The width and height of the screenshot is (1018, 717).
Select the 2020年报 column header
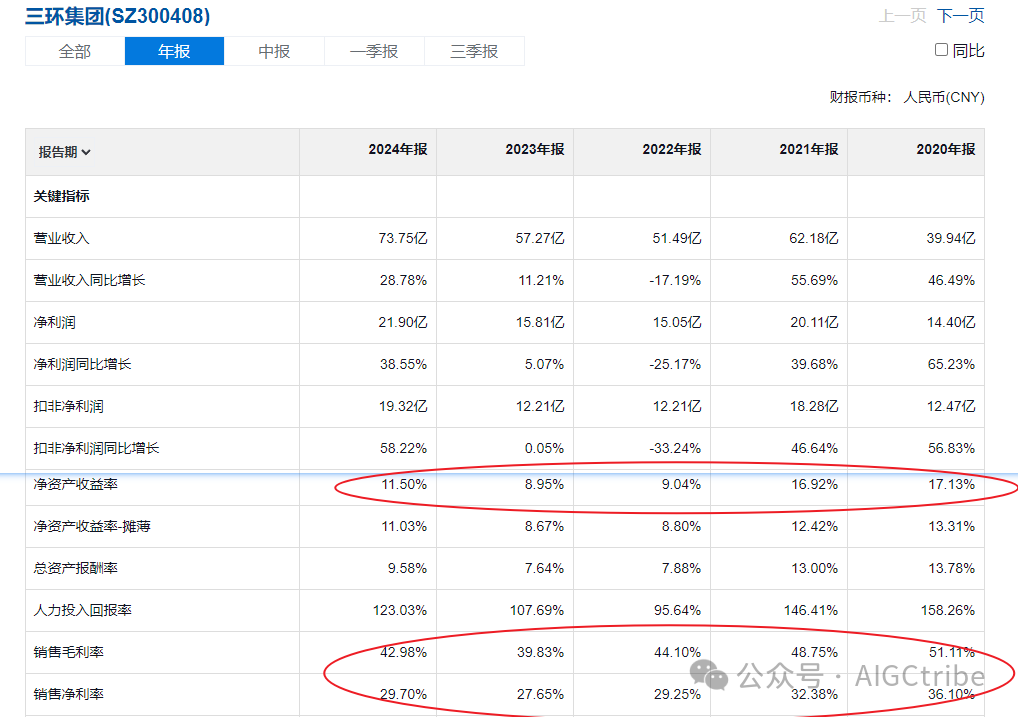click(945, 149)
